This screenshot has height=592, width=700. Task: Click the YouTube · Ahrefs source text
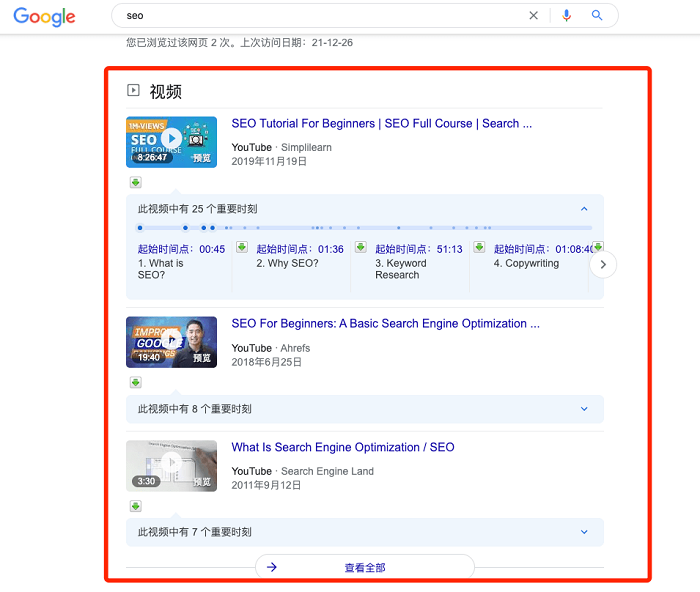tap(271, 348)
